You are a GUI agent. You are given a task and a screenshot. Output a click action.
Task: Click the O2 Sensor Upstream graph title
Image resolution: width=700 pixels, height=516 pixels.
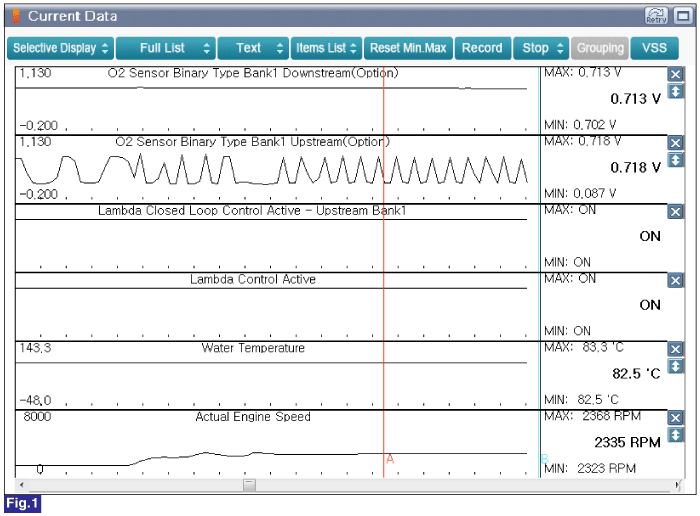(252, 142)
